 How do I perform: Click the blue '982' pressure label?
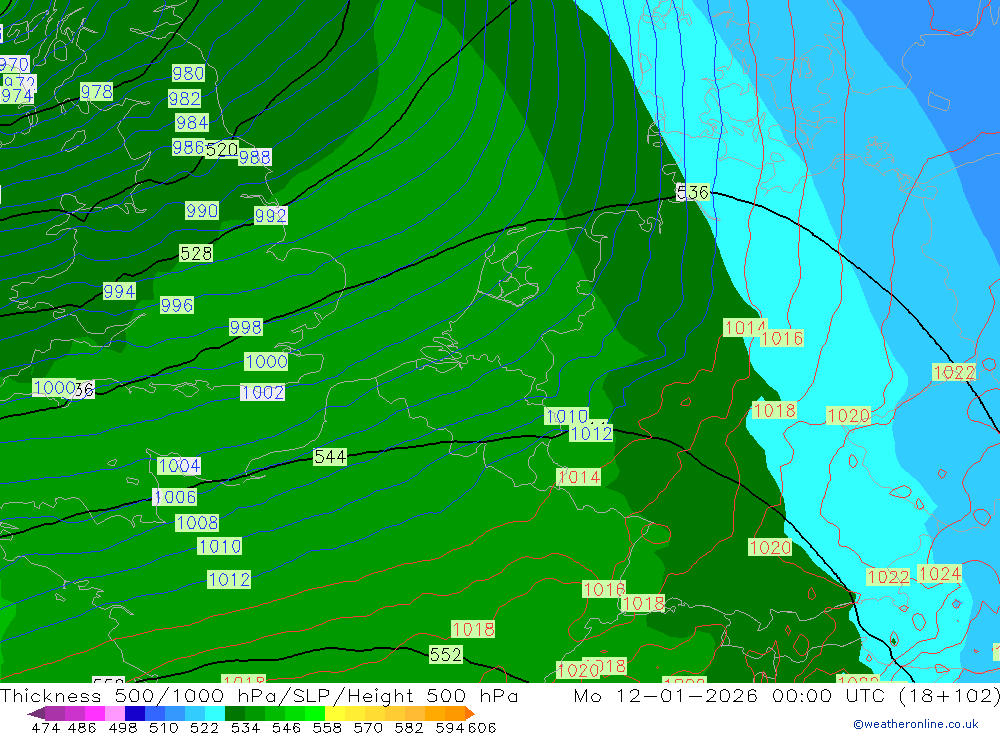pos(184,99)
